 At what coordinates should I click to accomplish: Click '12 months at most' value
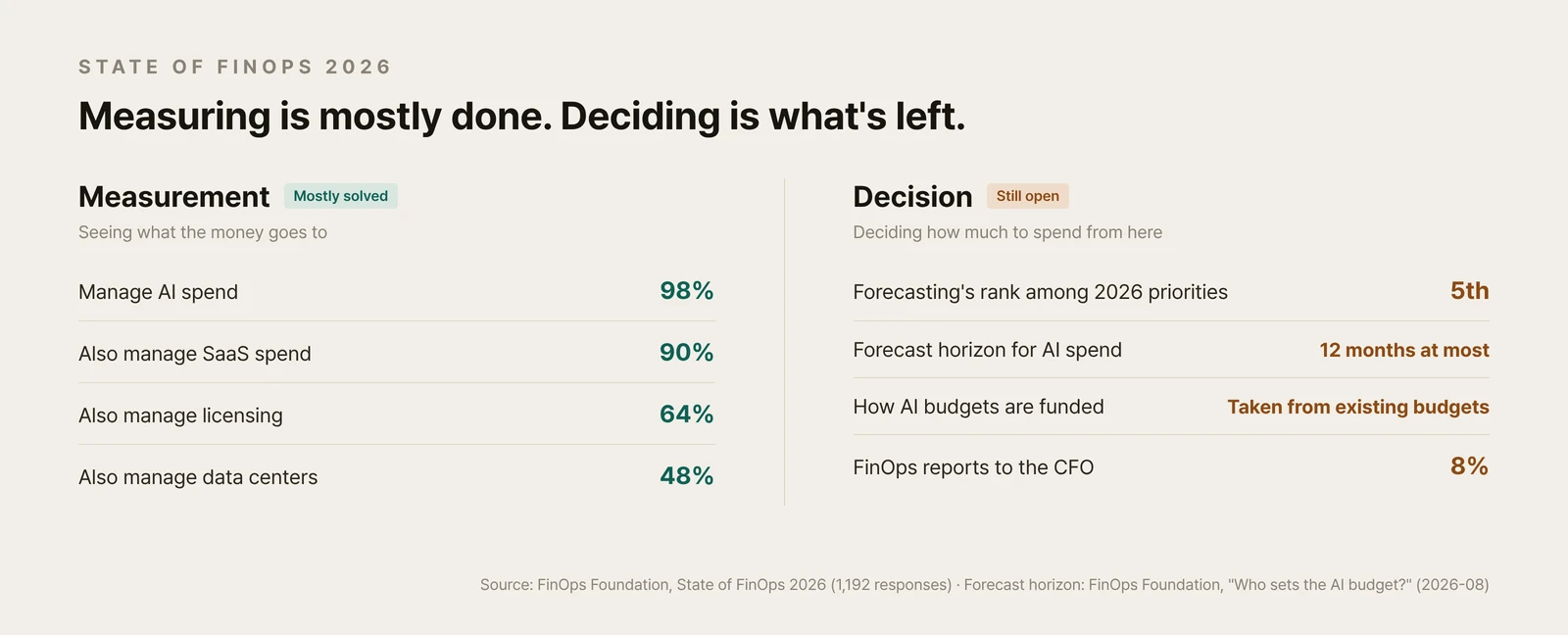pos(1404,350)
